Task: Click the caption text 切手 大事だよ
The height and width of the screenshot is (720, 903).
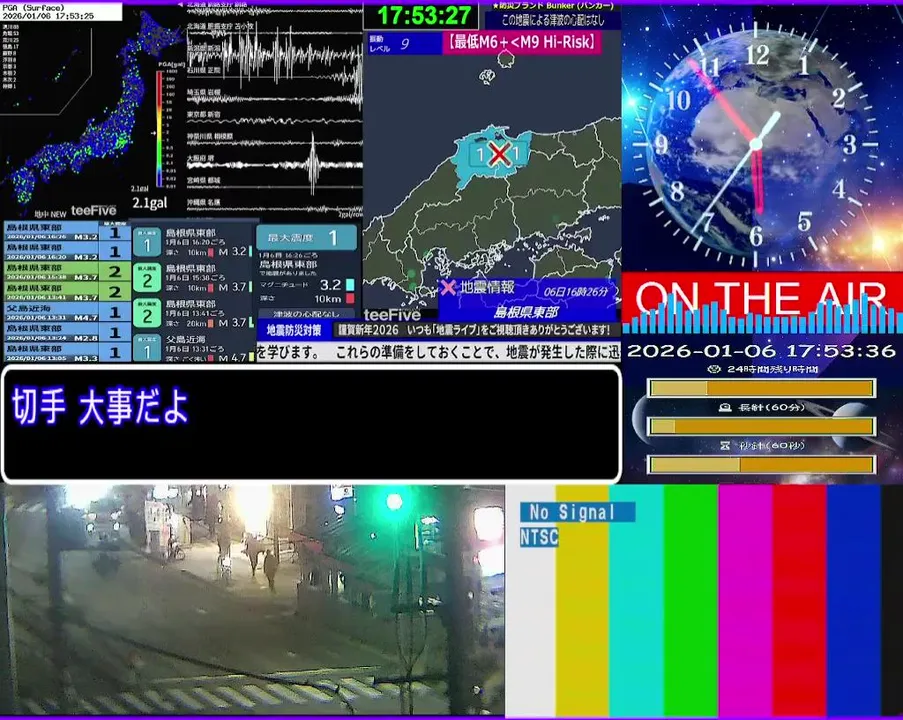Action: pyautogui.click(x=100, y=407)
